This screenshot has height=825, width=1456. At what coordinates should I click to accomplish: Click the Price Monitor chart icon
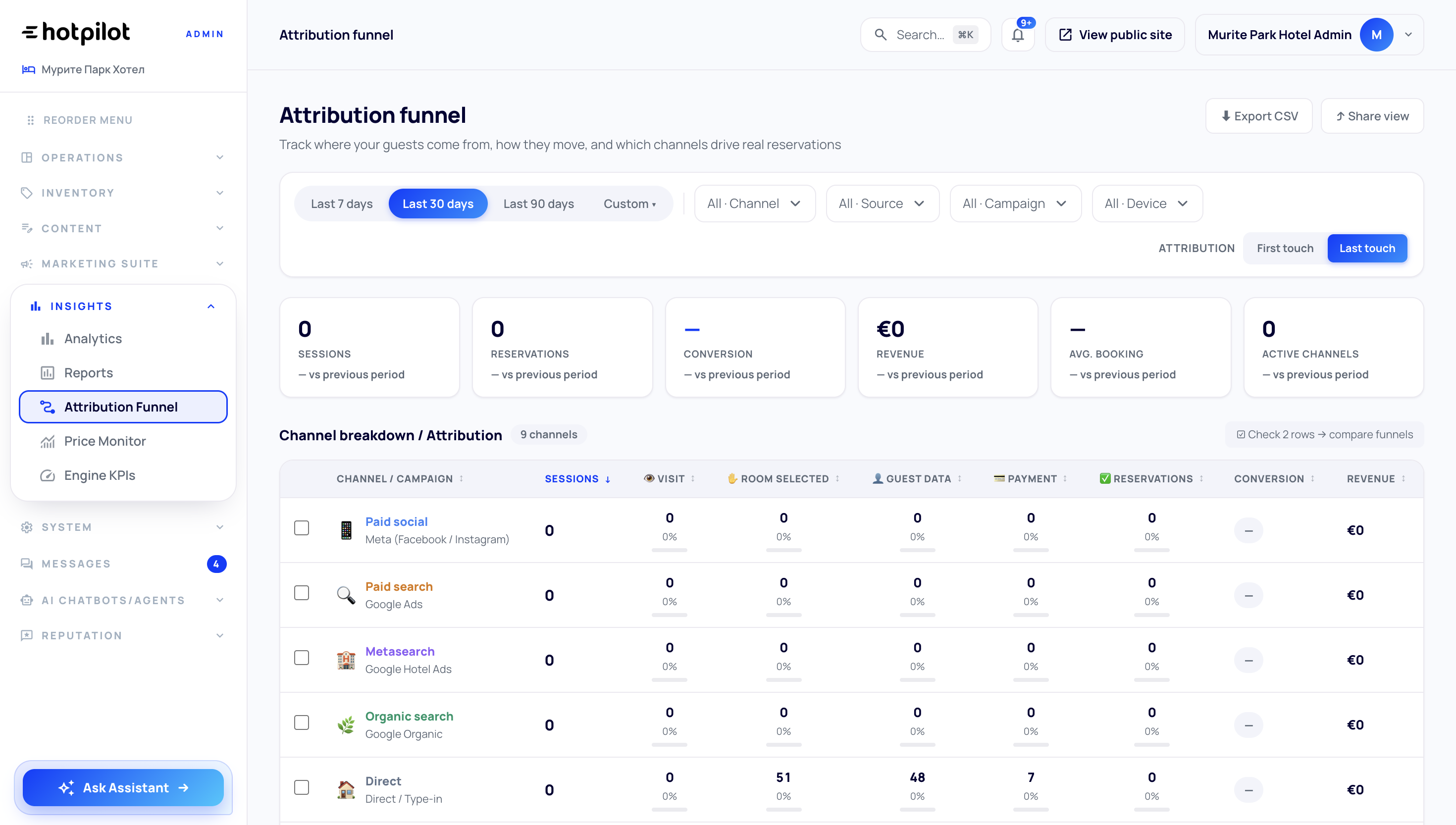pos(48,441)
